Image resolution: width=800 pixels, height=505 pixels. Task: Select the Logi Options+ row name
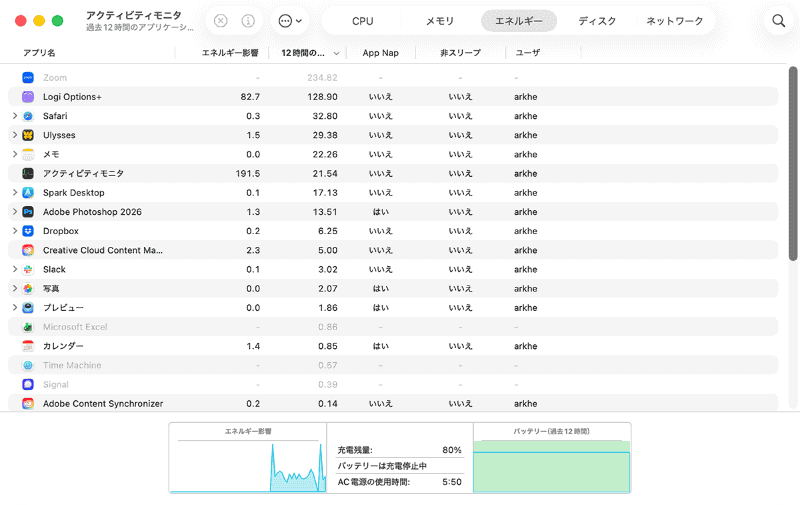[x=72, y=97]
